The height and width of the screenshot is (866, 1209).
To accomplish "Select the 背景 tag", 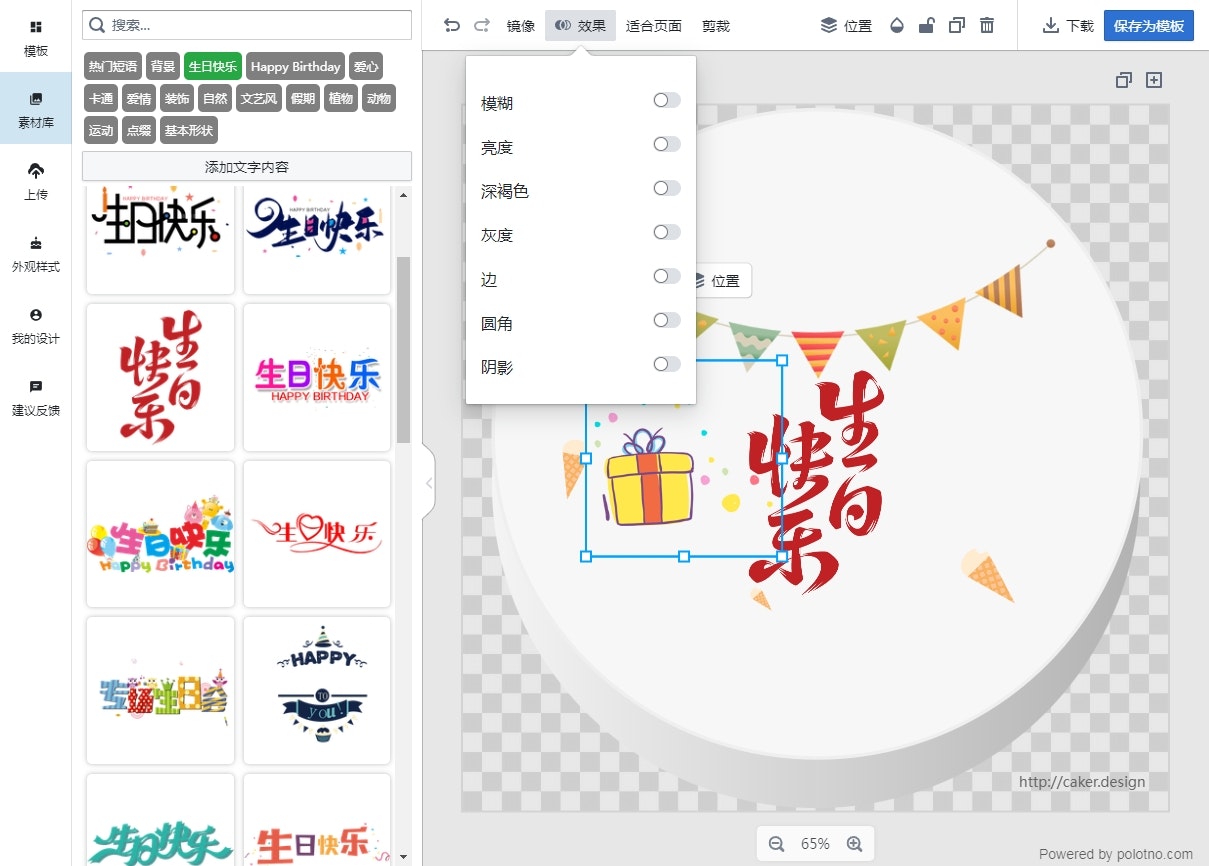I will [x=163, y=67].
